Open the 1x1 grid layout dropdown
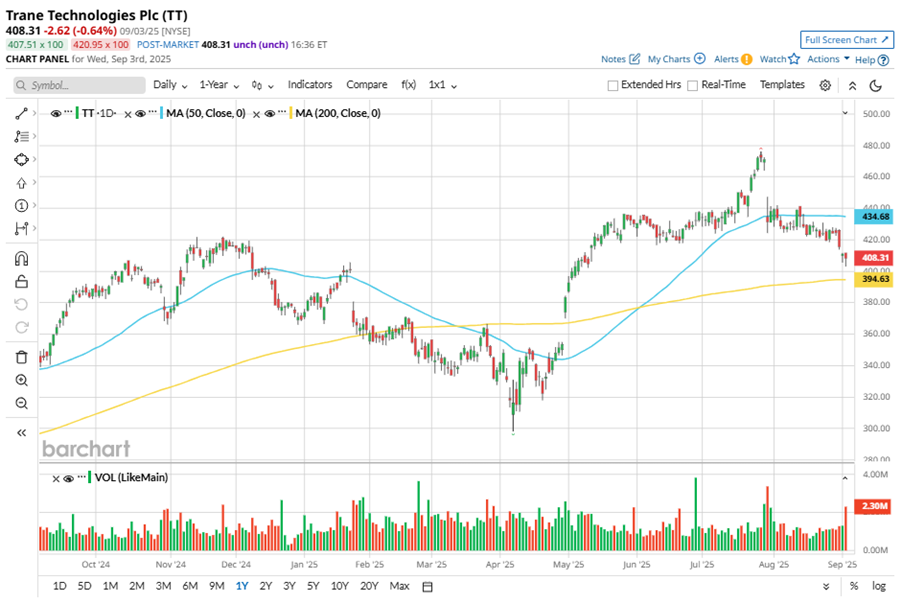Viewport: 902px width, 603px height. point(442,85)
